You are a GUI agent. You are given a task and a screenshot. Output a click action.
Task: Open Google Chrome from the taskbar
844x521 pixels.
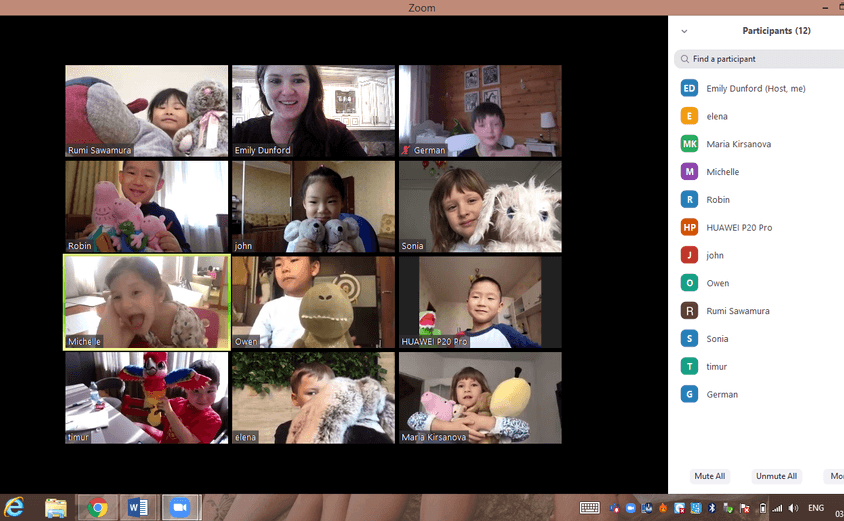[98, 508]
